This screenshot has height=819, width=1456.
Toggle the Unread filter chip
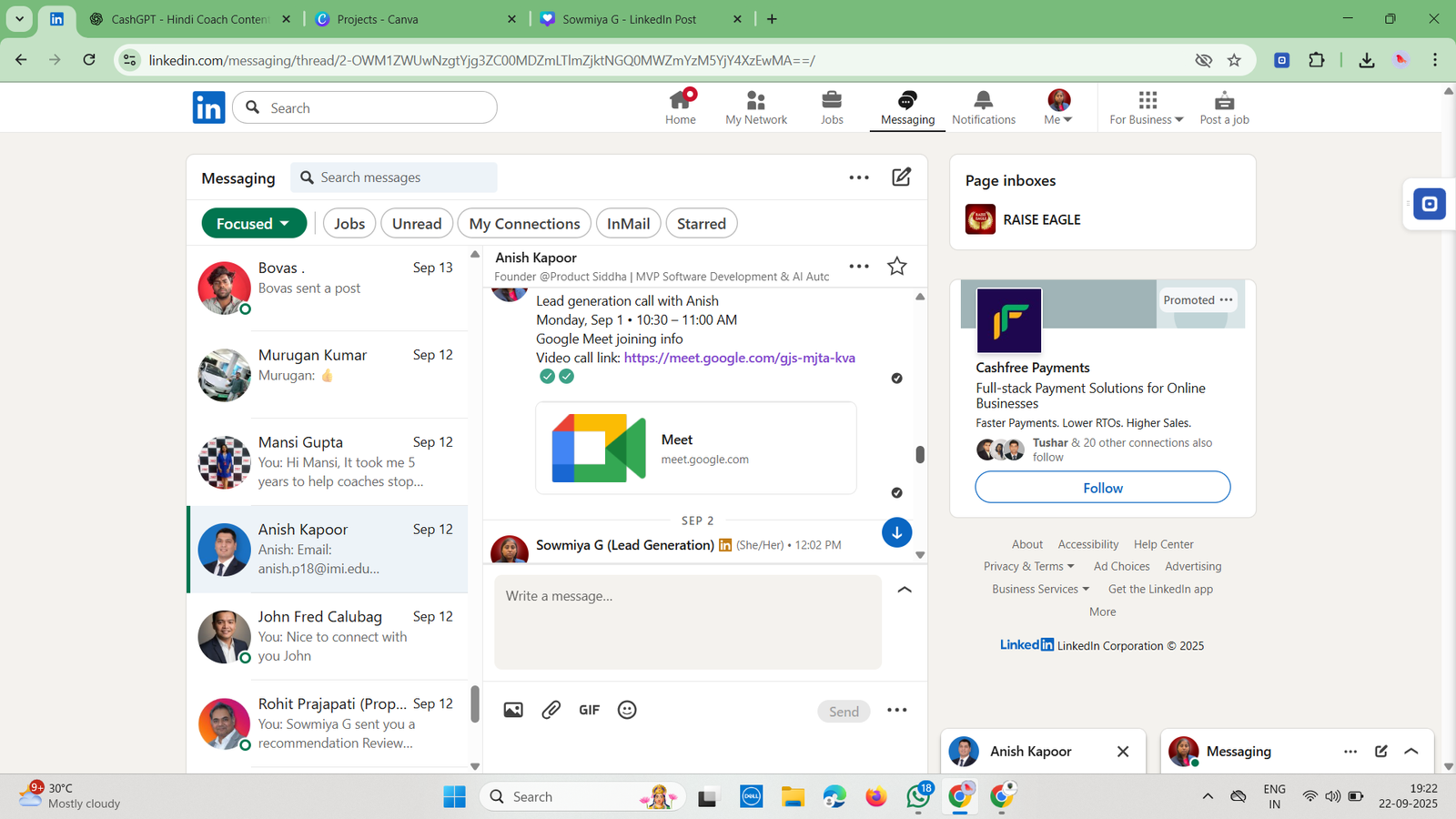(x=417, y=224)
